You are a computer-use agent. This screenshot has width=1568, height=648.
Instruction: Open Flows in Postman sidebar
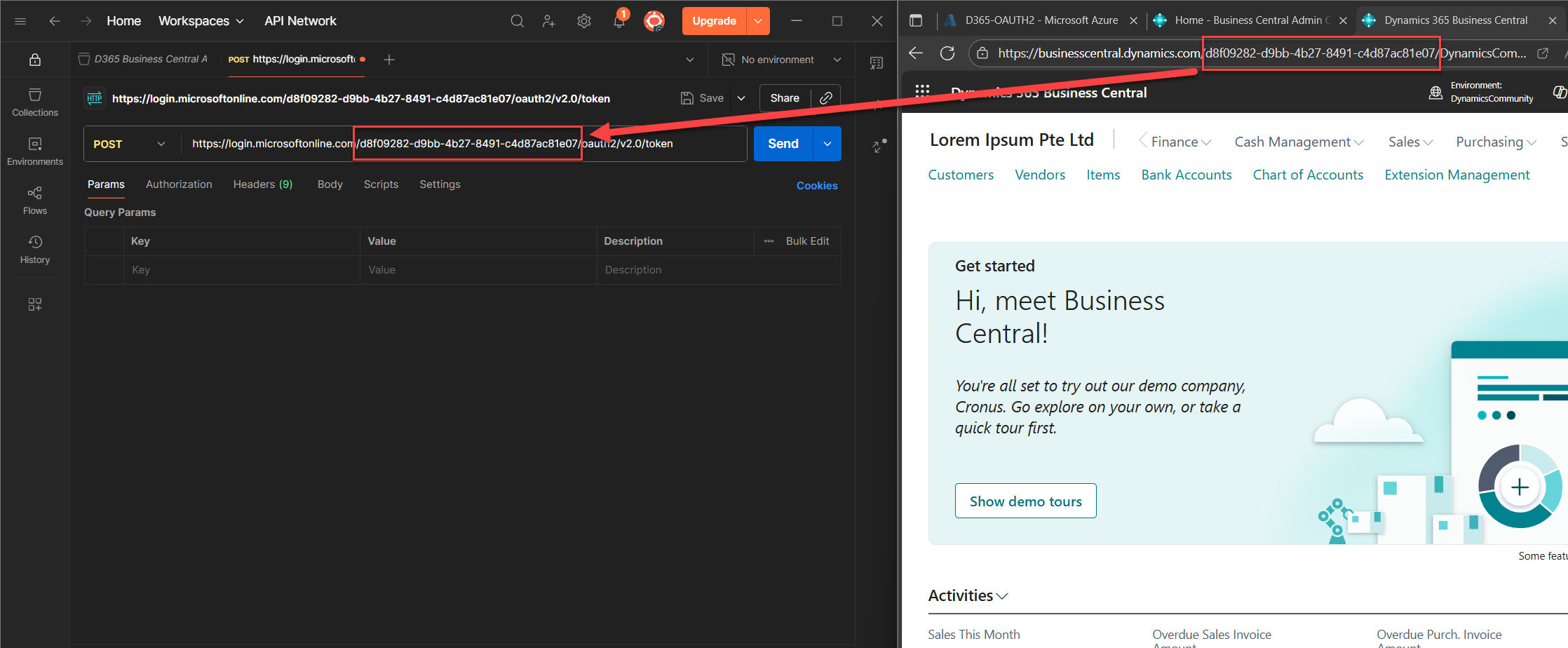pyautogui.click(x=35, y=201)
